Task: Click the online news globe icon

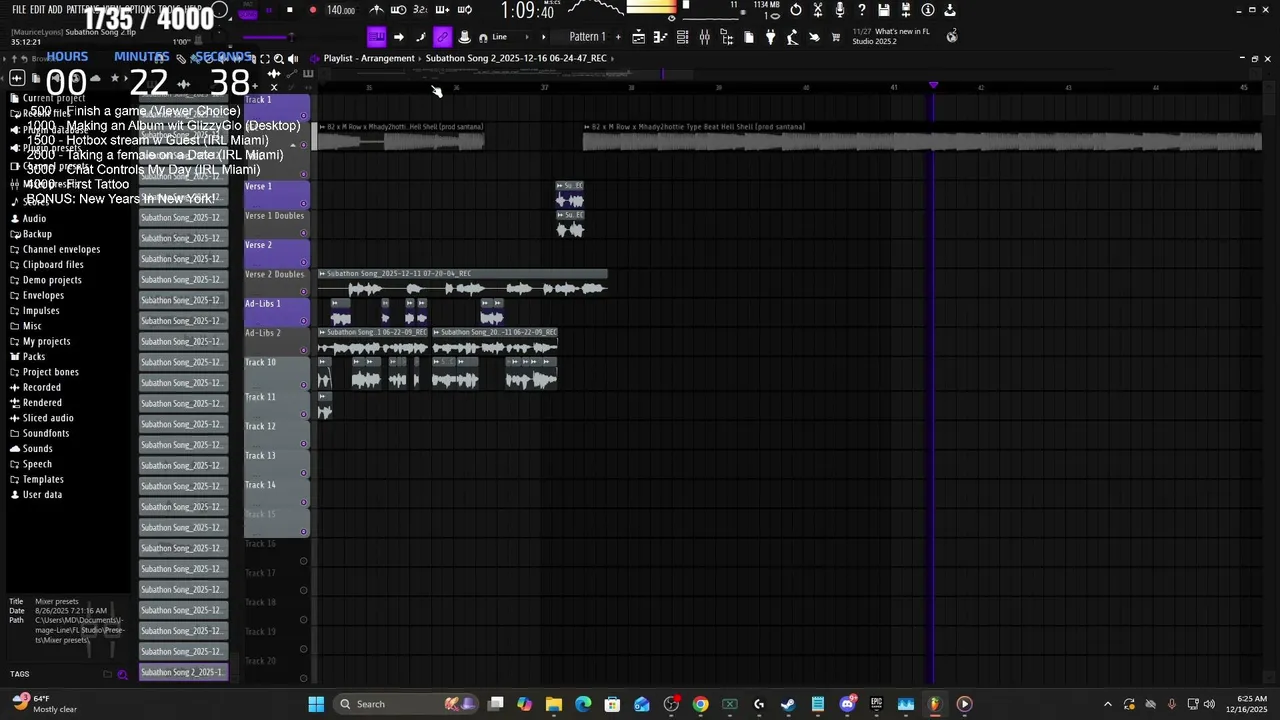Action: (x=952, y=36)
